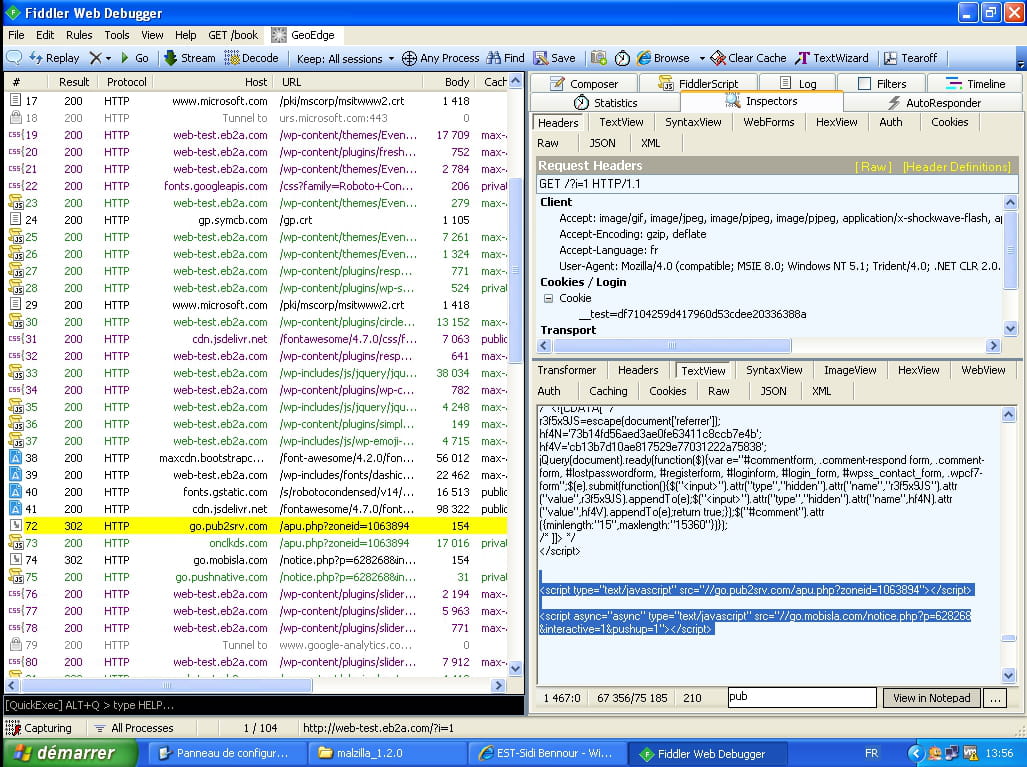The height and width of the screenshot is (767, 1027).
Task: Switch to the Composer tab
Action: pyautogui.click(x=584, y=84)
